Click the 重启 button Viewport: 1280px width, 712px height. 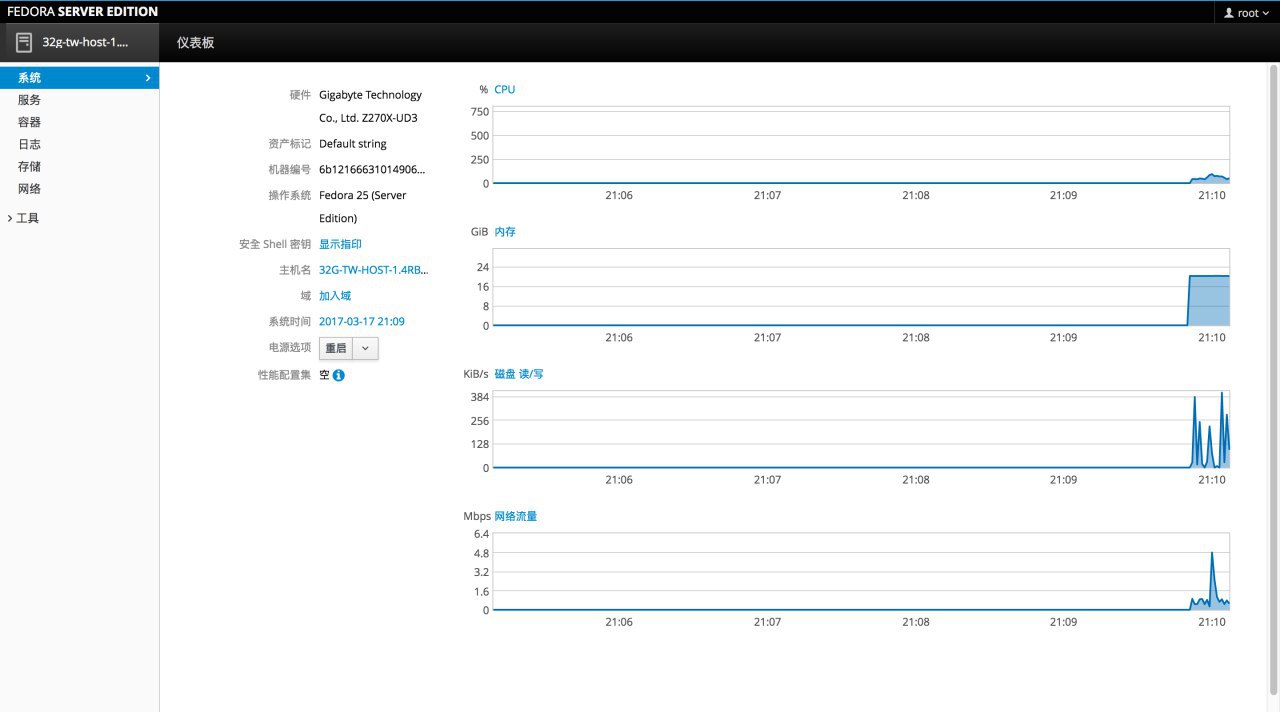pos(335,348)
